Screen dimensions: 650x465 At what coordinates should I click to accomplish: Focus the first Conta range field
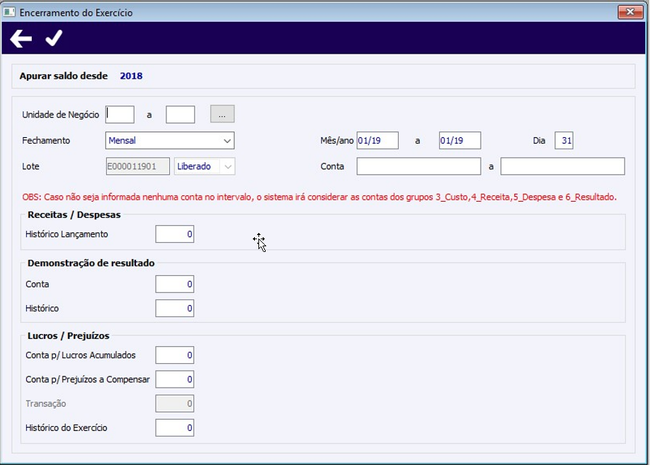pos(419,166)
